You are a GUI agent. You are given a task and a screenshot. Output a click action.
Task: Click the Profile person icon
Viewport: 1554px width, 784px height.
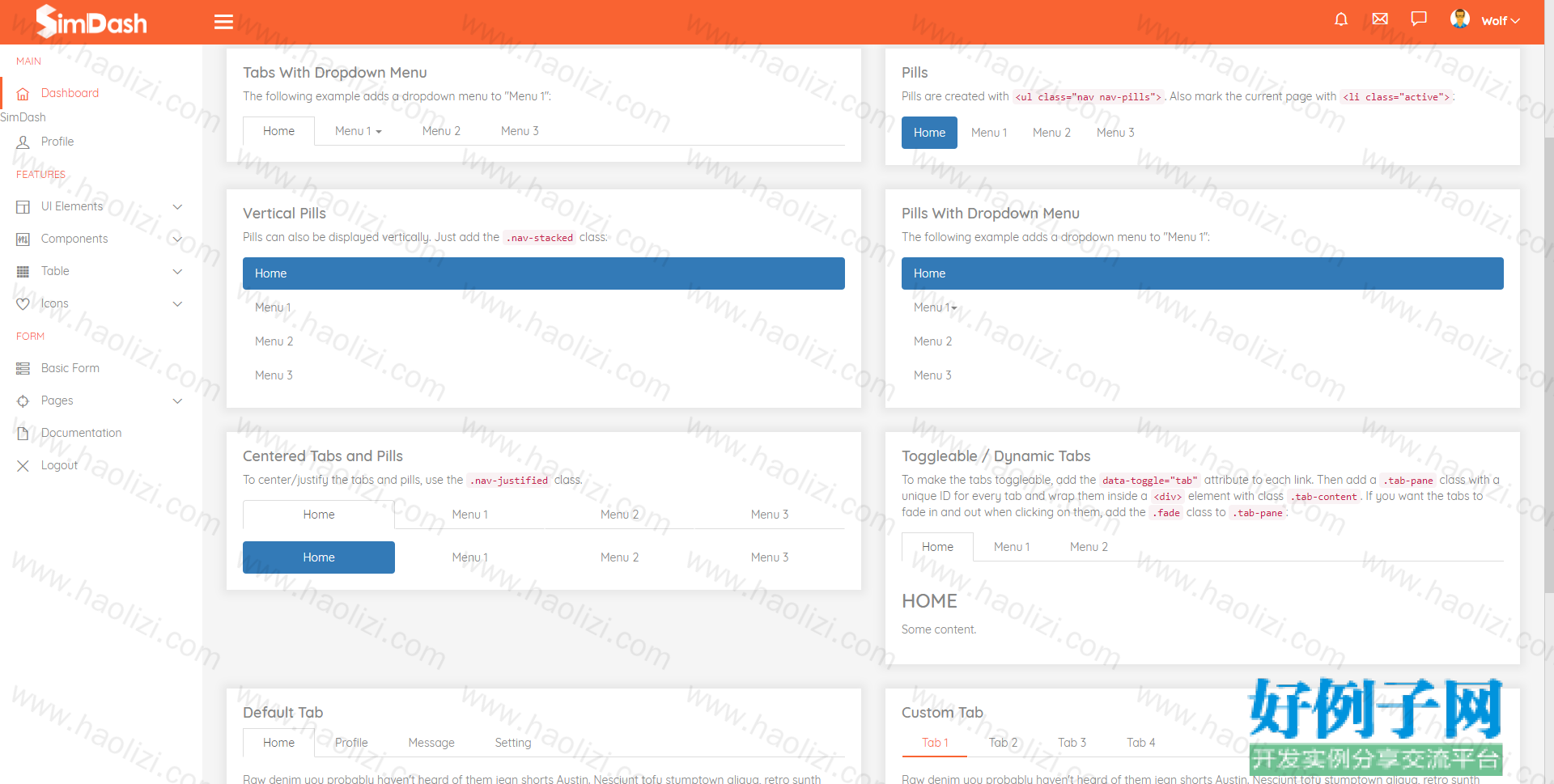23,142
